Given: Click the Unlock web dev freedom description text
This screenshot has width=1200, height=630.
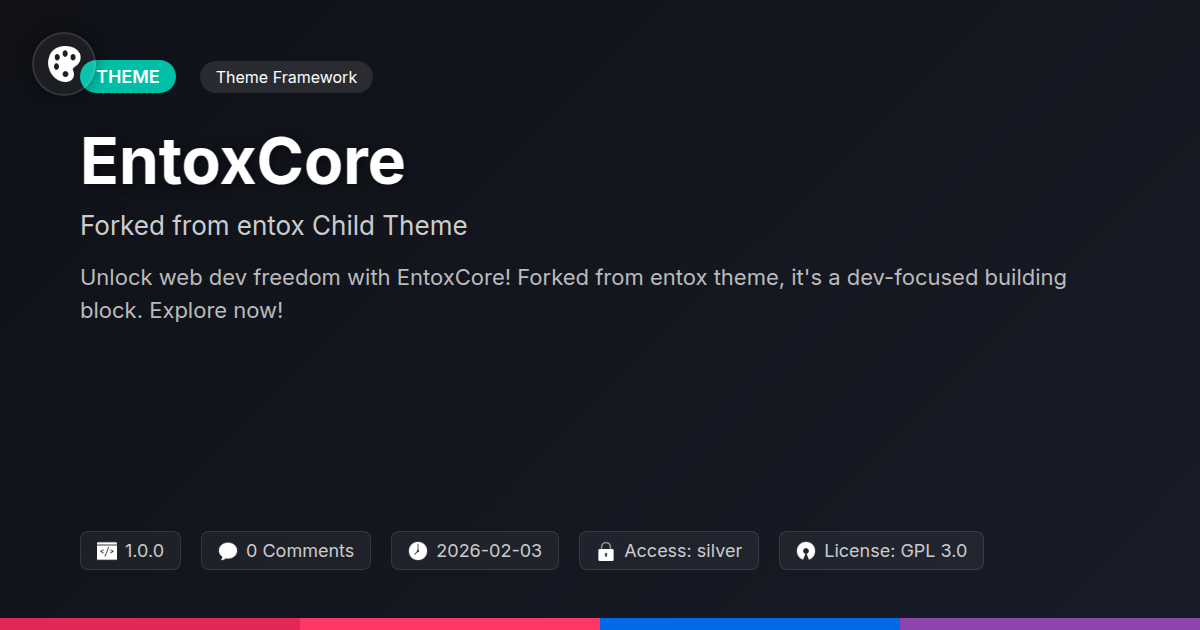Looking at the screenshot, I should point(573,294).
